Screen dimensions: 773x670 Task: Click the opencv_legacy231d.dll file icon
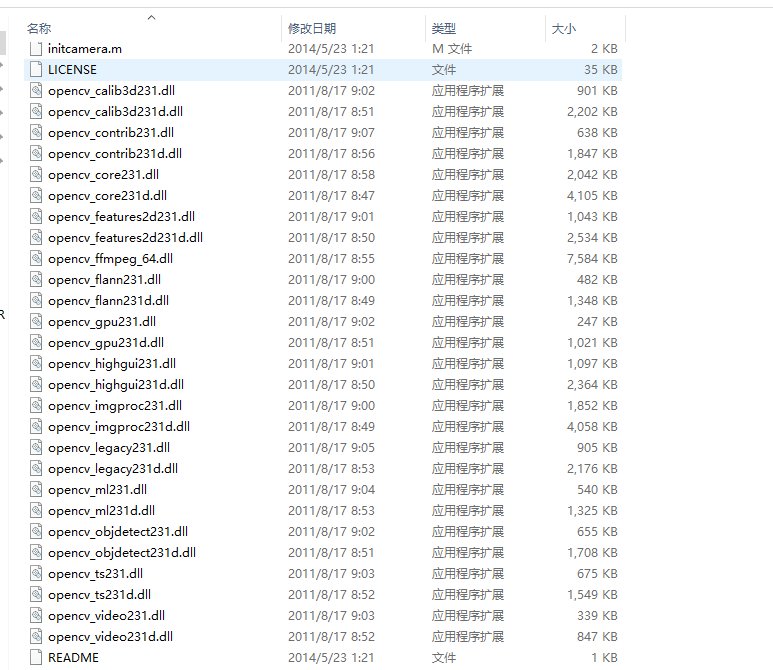(x=36, y=469)
